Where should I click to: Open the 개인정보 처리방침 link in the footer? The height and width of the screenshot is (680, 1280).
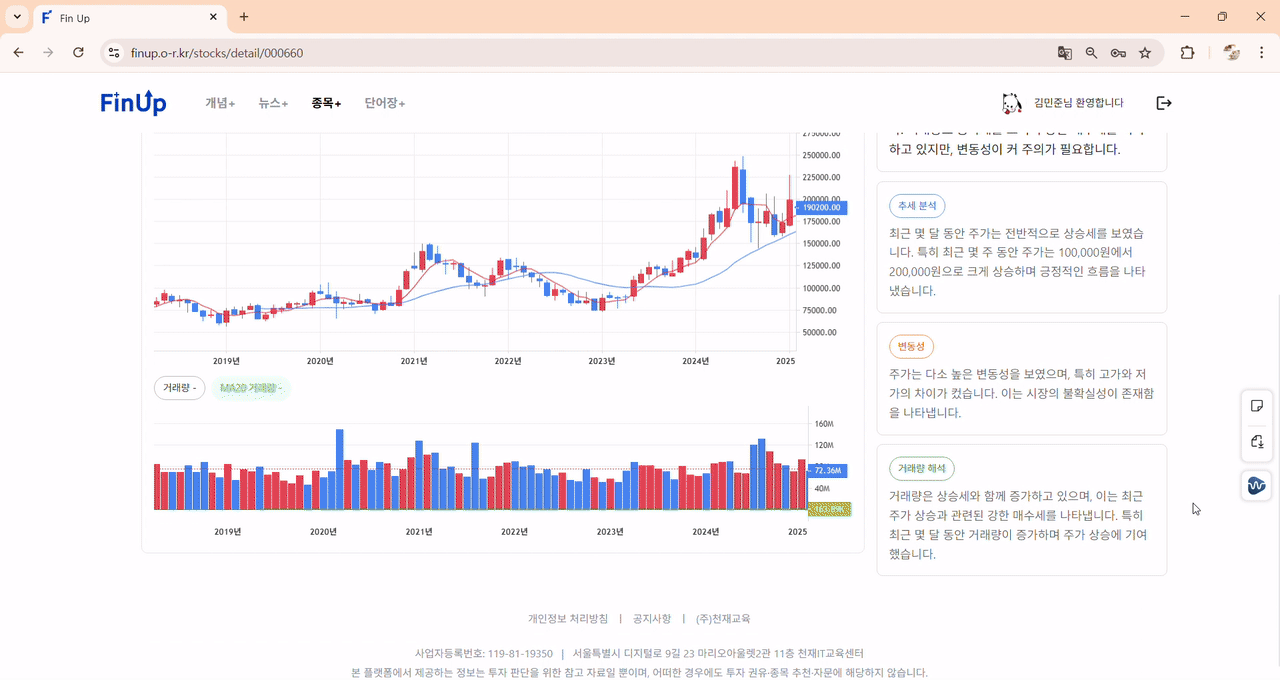567,618
